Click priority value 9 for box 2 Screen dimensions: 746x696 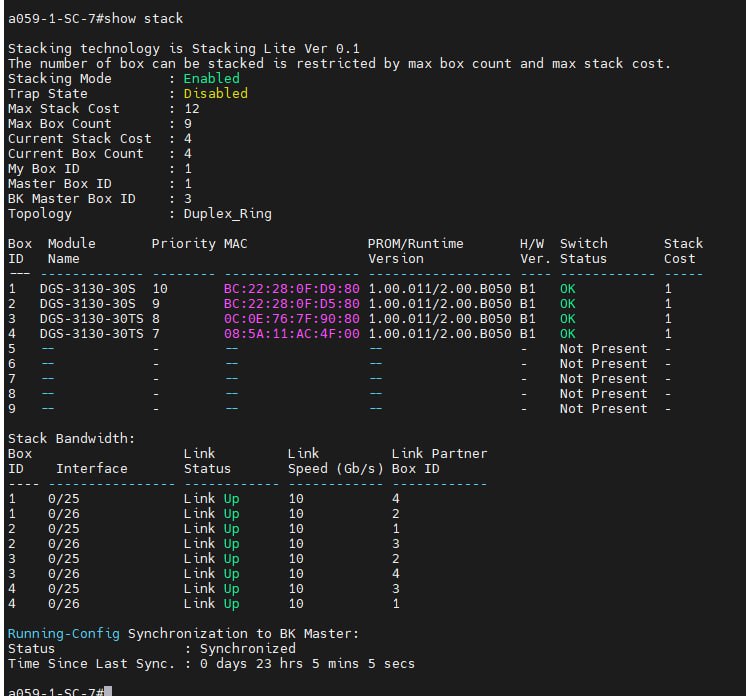pos(156,304)
